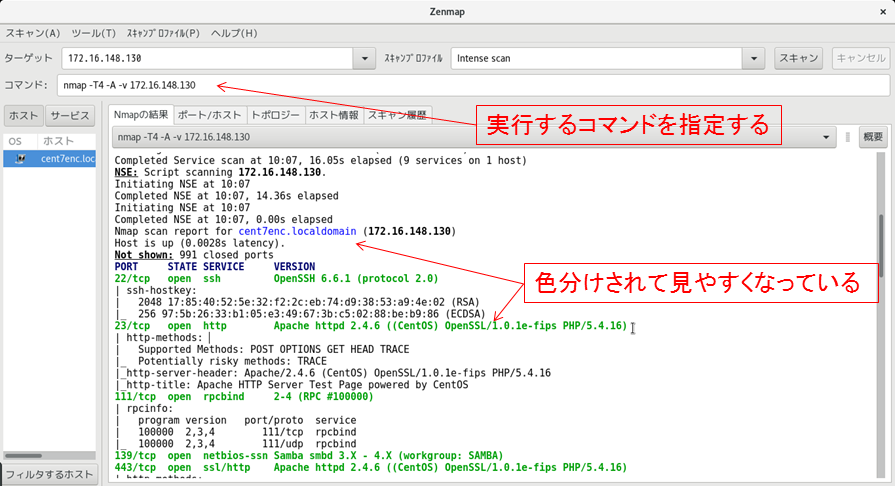Click the 'NSE: Script scanning' line
Viewport: 895px width, 488px height.
[x=220, y=172]
